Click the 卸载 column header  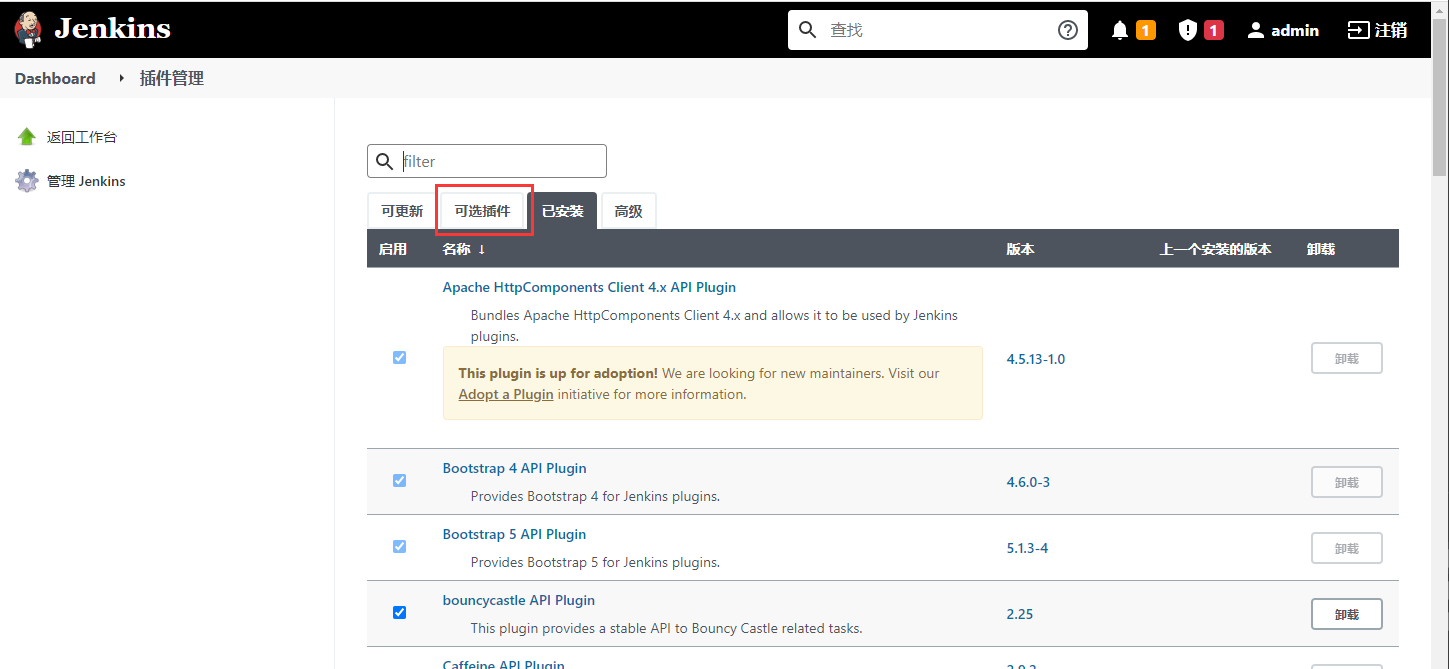tap(1321, 249)
